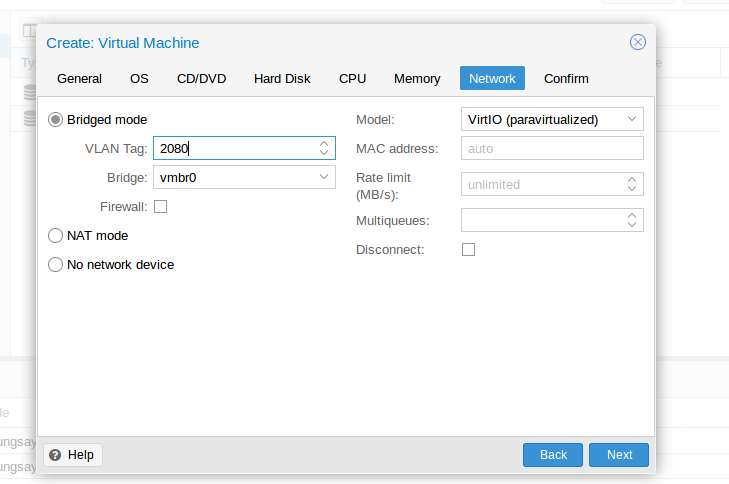Go to the Confirm tab
The image size is (729, 484).
[x=566, y=79]
